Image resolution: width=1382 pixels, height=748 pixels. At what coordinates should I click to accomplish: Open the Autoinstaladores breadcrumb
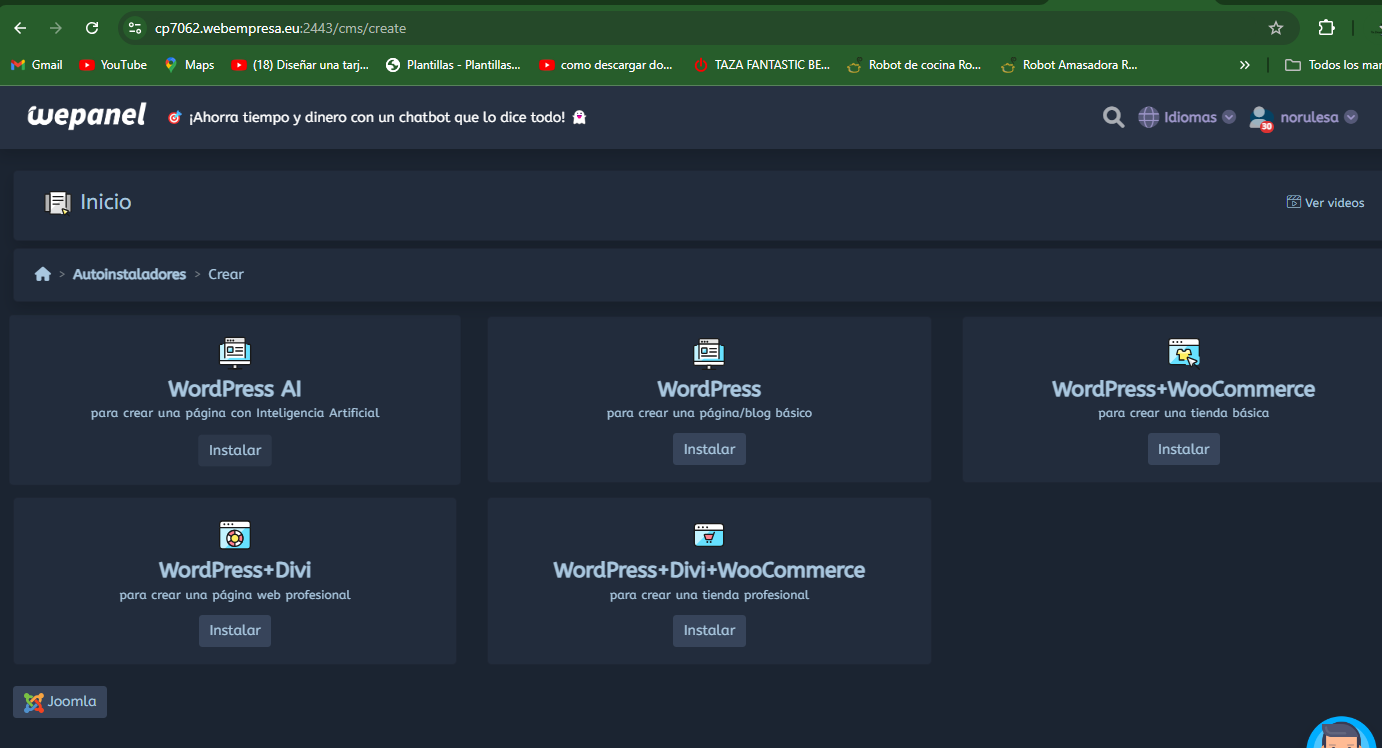[x=129, y=274]
